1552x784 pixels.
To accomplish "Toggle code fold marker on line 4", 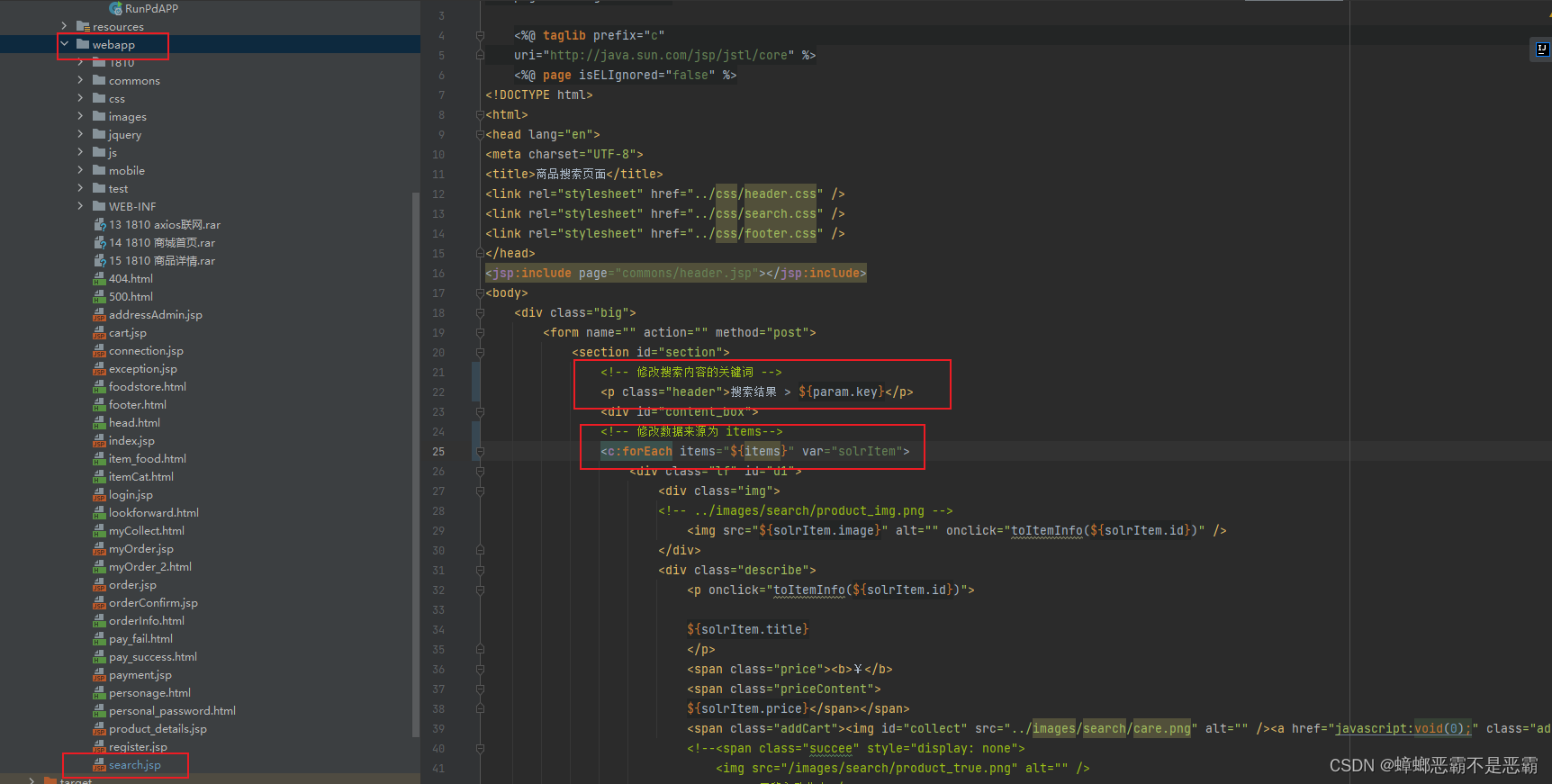I will pyautogui.click(x=480, y=36).
